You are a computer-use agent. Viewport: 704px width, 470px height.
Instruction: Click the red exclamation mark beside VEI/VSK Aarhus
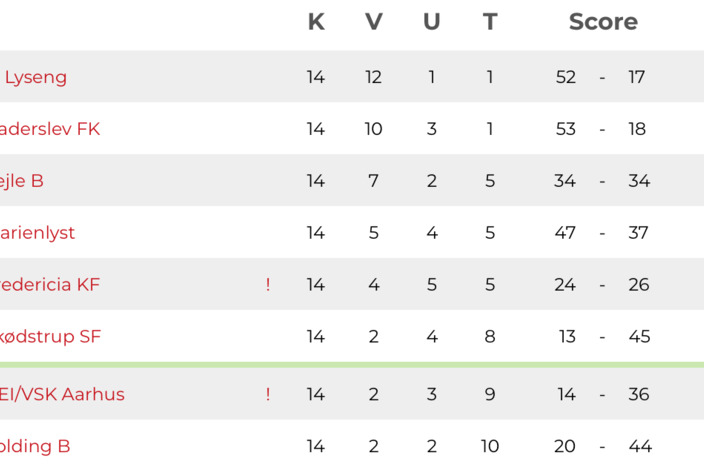click(x=268, y=394)
